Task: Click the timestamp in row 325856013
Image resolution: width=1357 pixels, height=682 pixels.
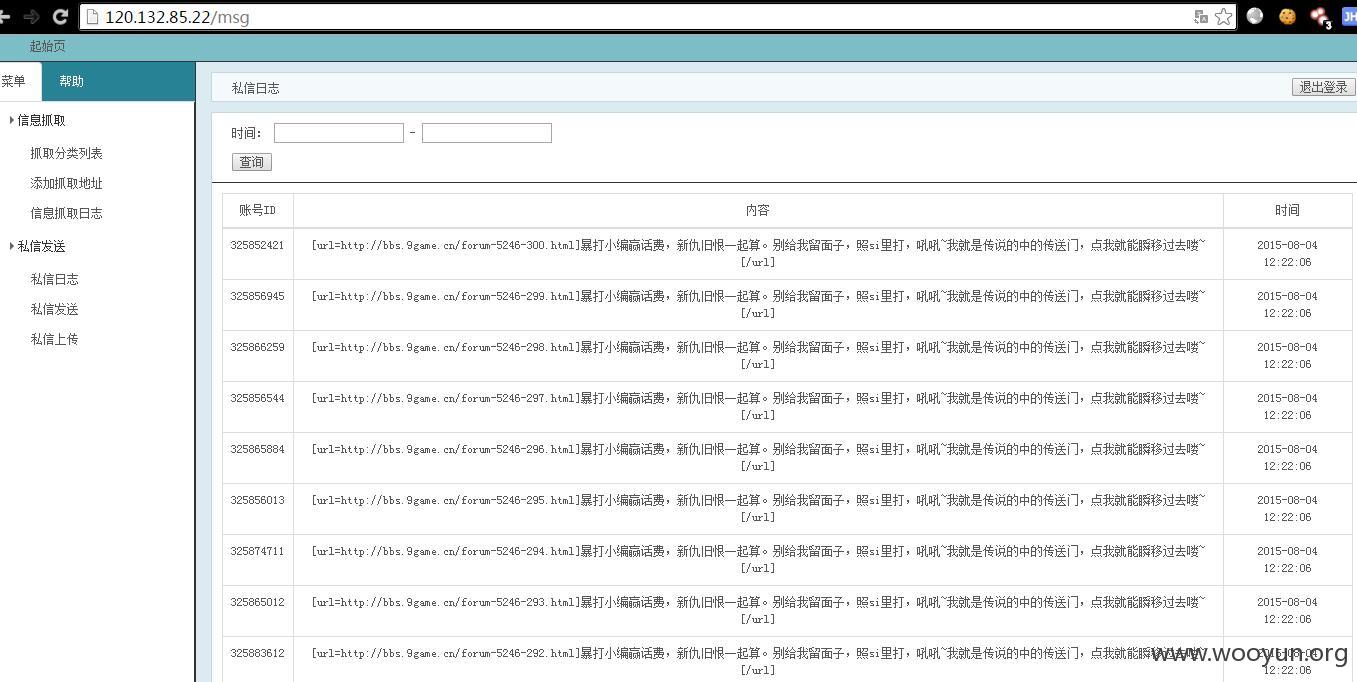Action: click(1287, 509)
